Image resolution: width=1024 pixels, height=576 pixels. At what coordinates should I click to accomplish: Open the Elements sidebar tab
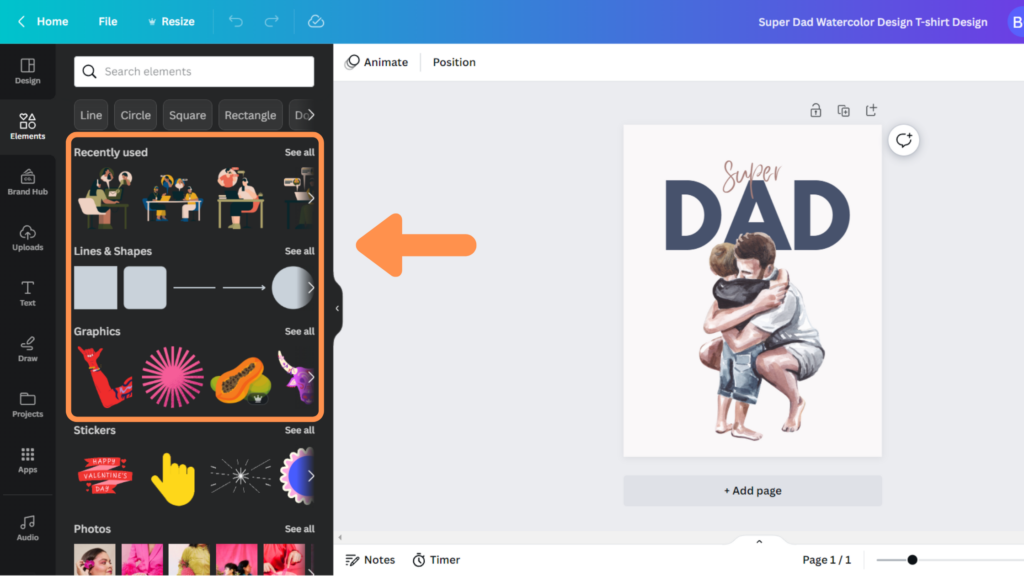tap(27, 126)
